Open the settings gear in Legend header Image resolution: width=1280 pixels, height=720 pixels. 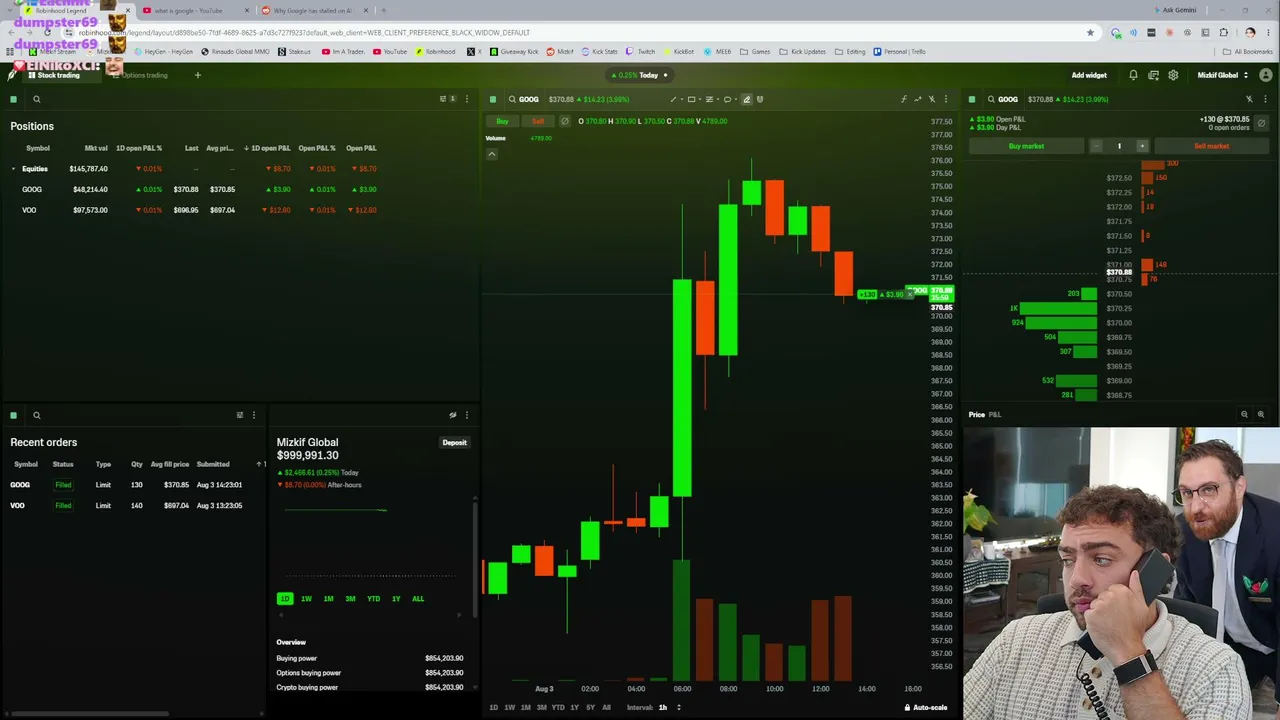click(x=1173, y=75)
